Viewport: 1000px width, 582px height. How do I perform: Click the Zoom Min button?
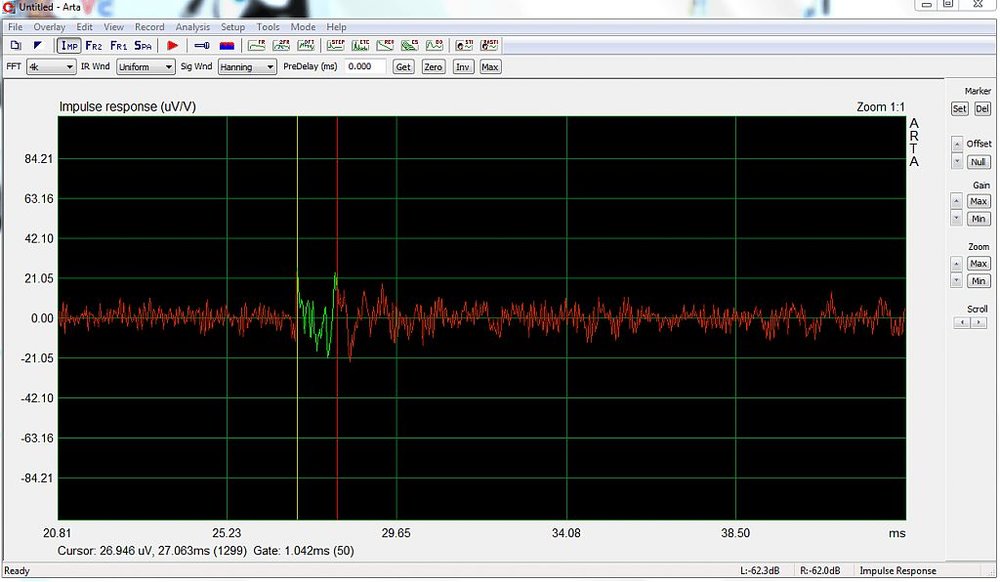coord(978,280)
